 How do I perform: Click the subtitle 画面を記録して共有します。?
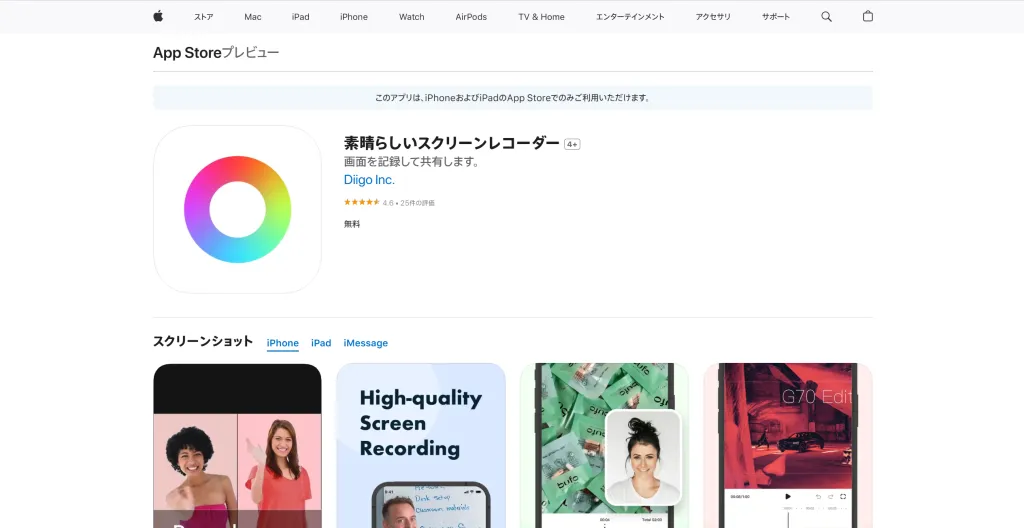[x=412, y=162]
